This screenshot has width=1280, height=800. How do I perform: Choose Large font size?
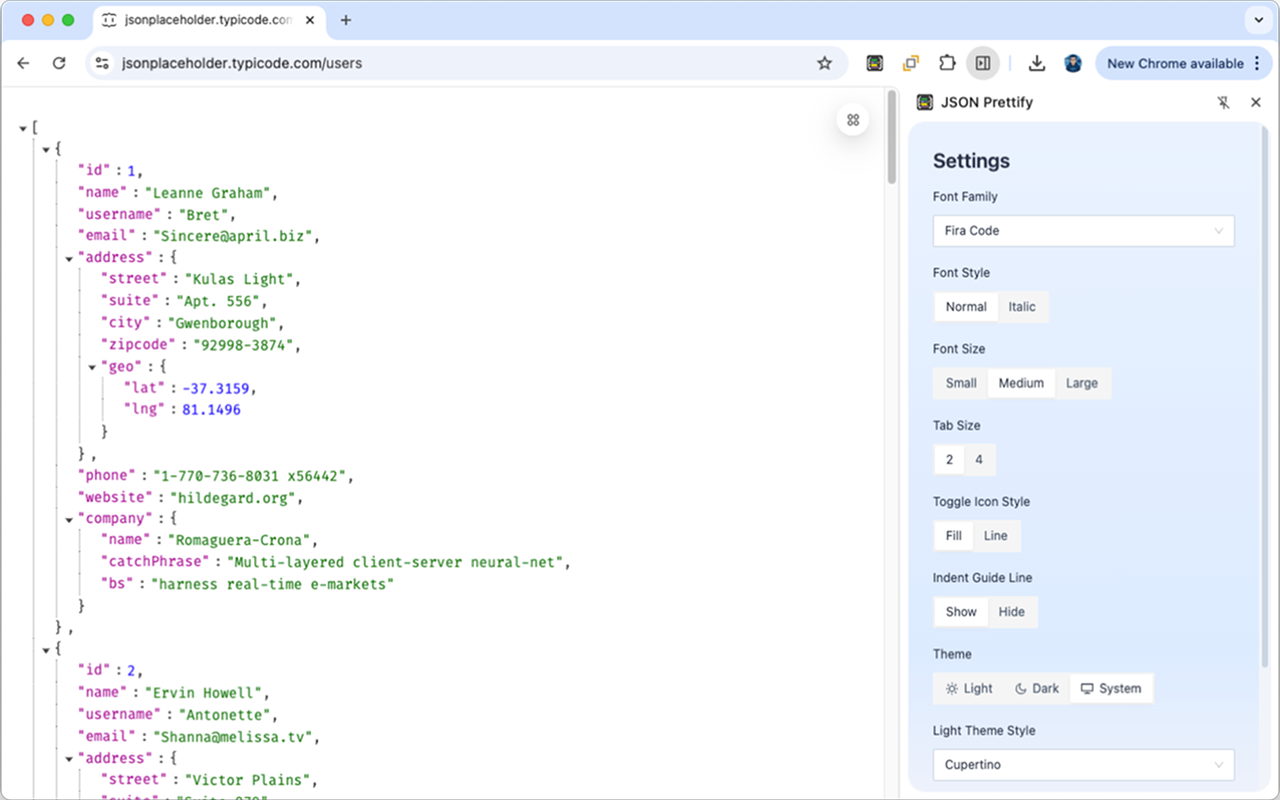[1082, 383]
